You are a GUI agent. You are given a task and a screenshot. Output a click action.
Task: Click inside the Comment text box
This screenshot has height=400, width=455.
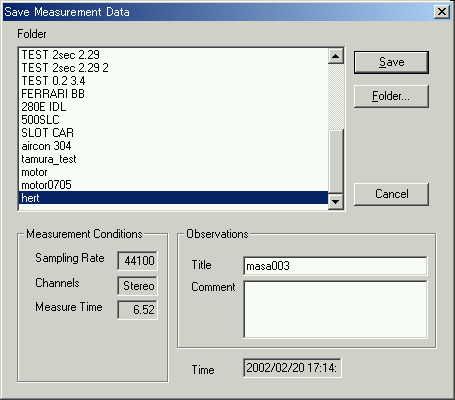335,309
